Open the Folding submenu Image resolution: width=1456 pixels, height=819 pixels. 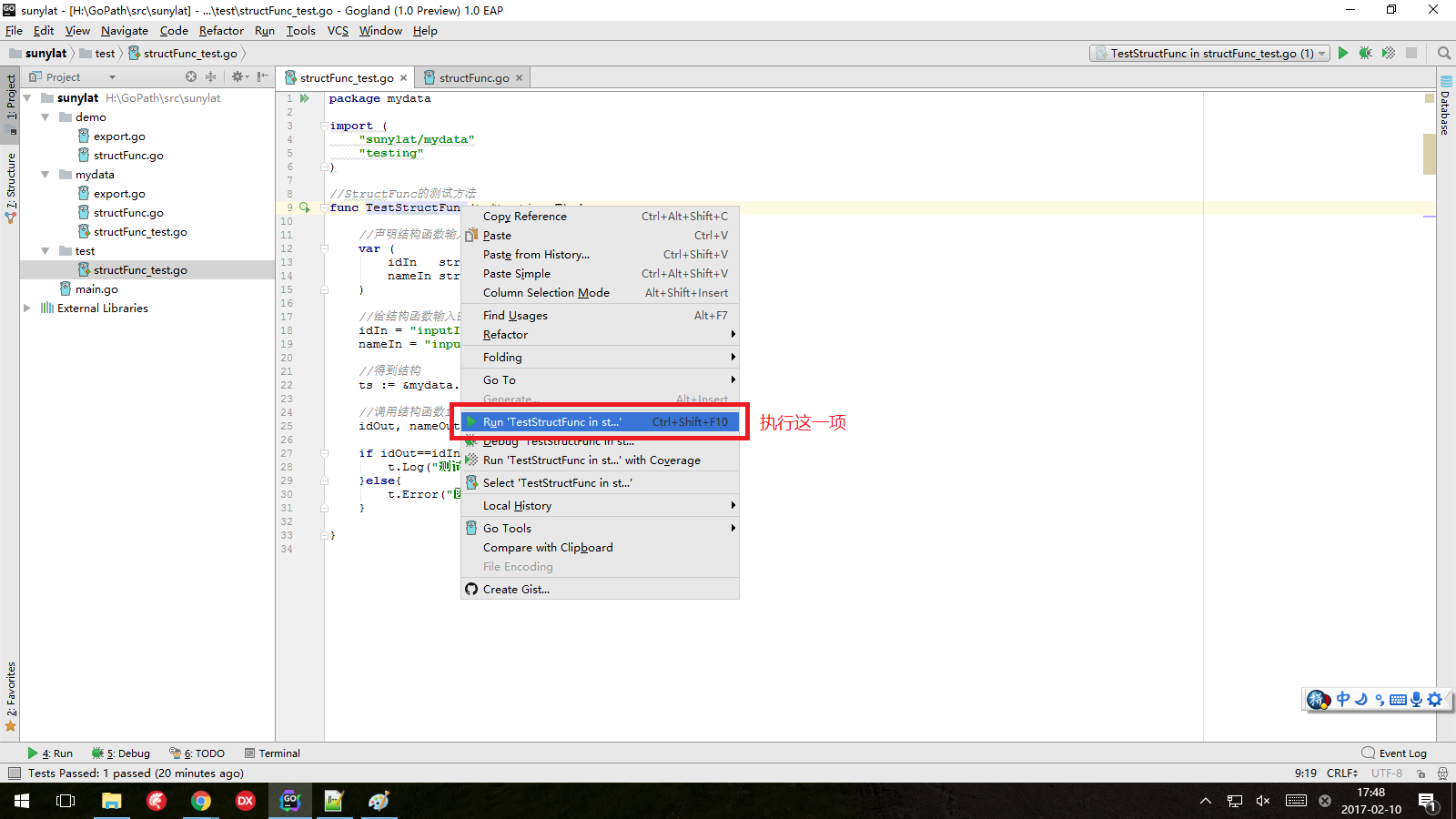pos(600,358)
